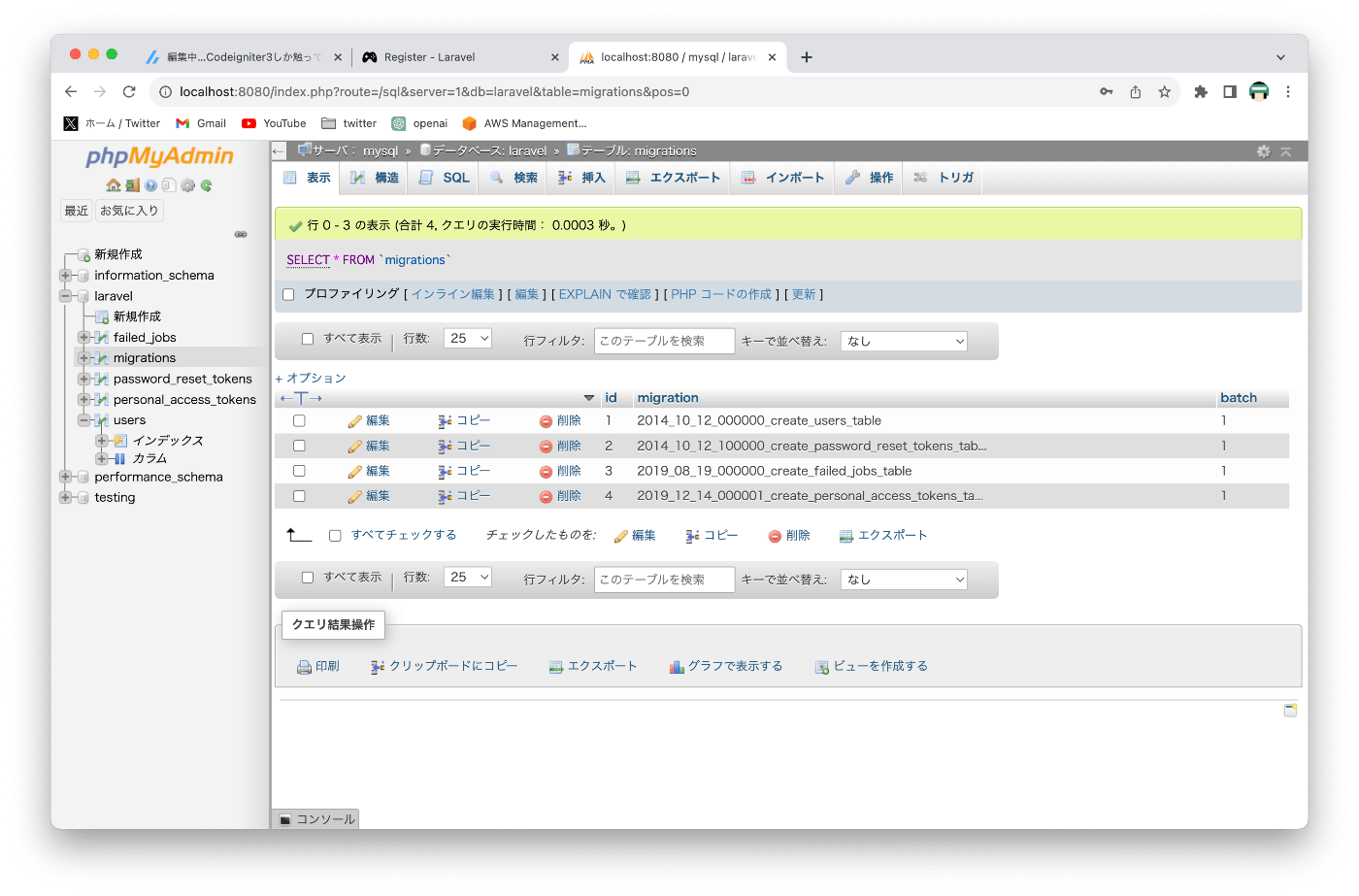The height and width of the screenshot is (896, 1359).
Task: Click export icon for checked rows
Action: click(x=845, y=536)
